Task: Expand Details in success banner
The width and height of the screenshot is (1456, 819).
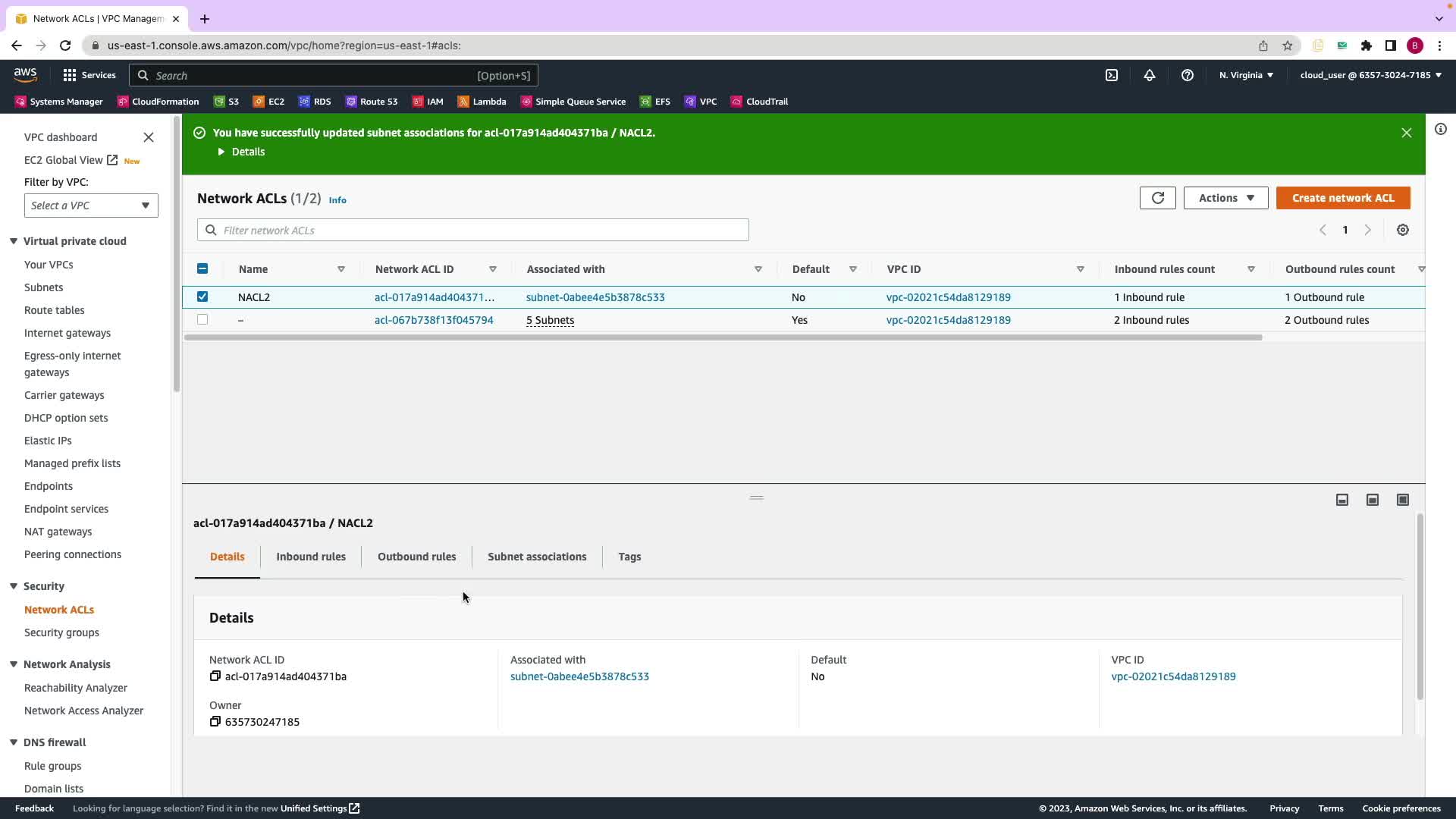Action: point(241,152)
